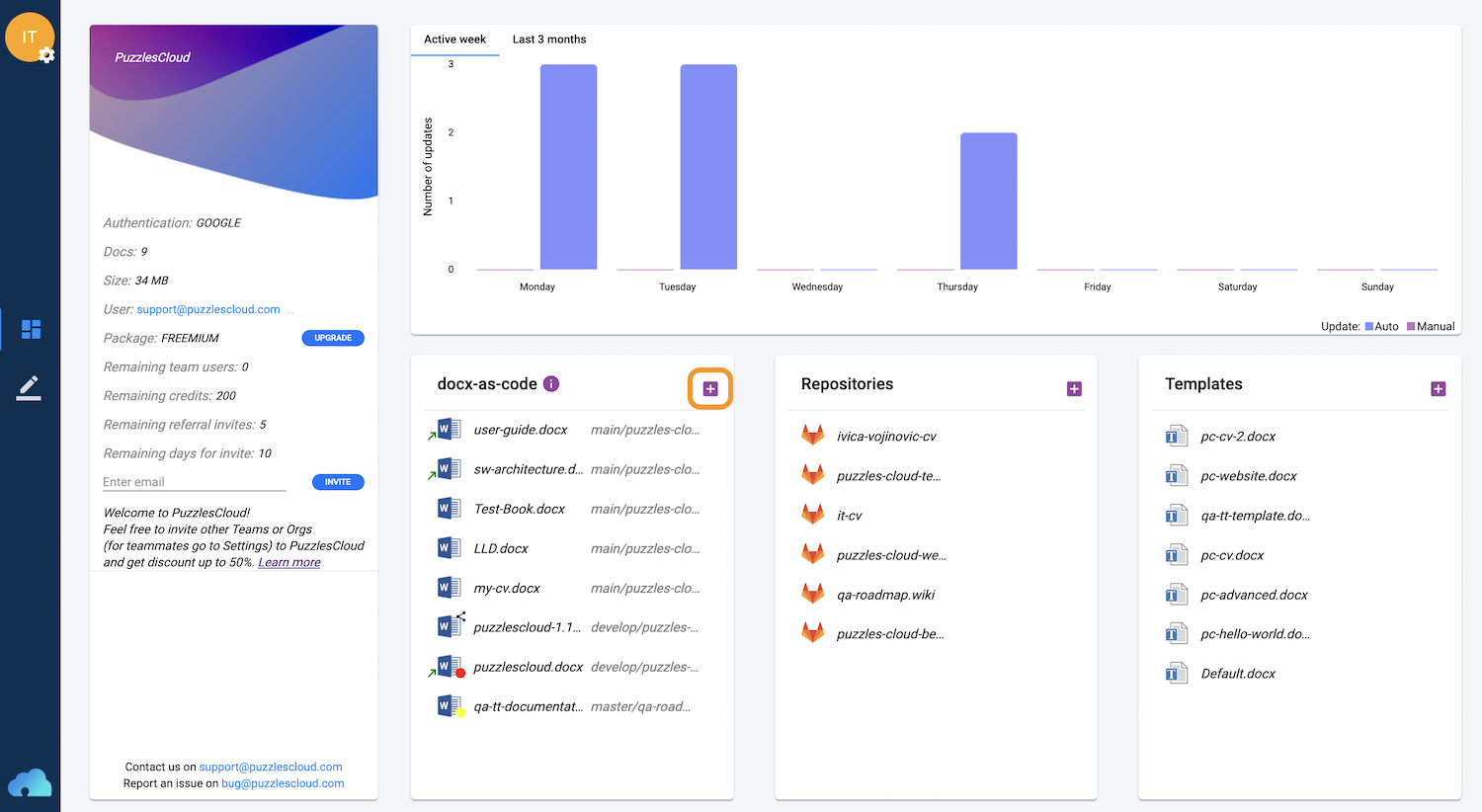The height and width of the screenshot is (812, 1482).
Task: Open the editor pencil icon in sidebar
Action: tap(29, 388)
